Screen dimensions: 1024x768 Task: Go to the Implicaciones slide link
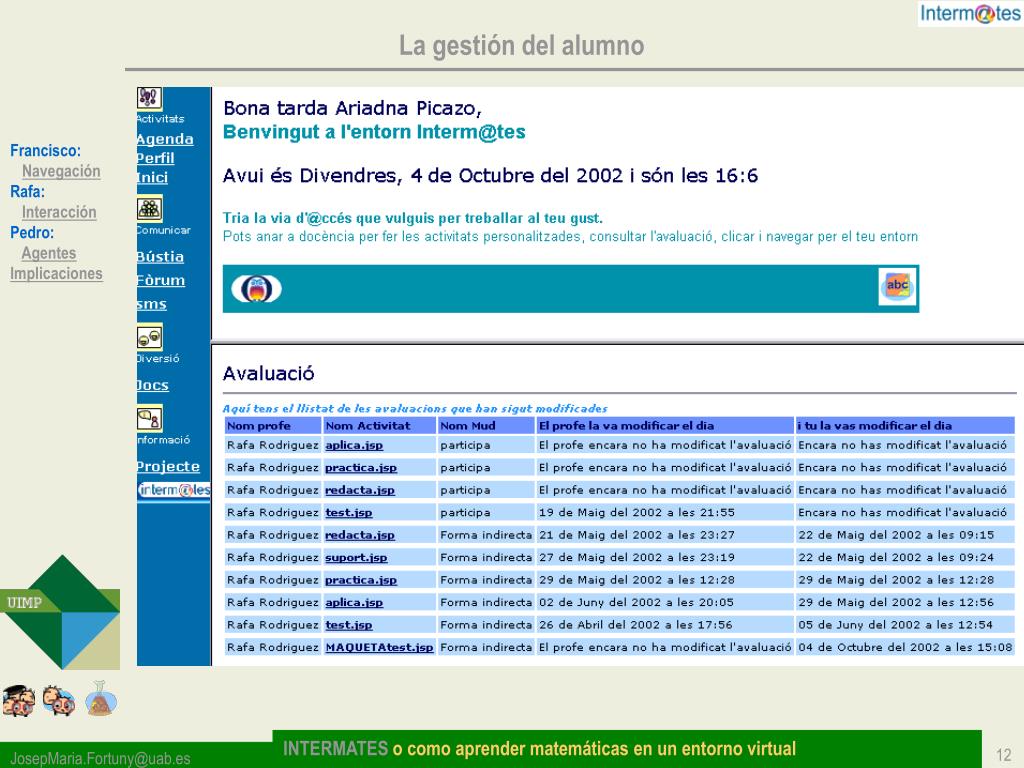tap(56, 274)
